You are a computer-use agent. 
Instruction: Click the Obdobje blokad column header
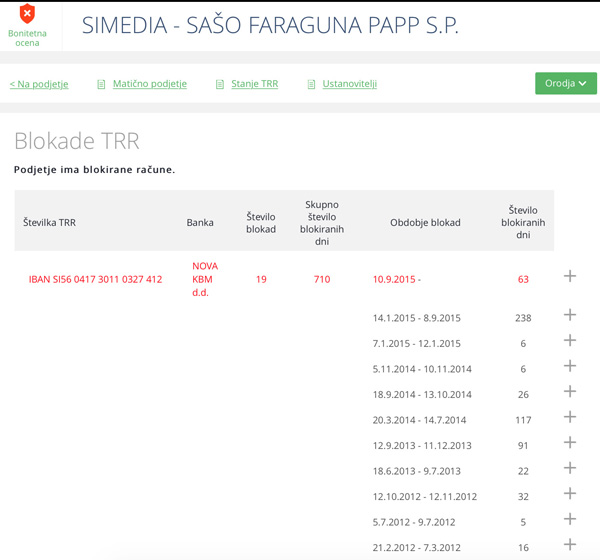click(425, 223)
